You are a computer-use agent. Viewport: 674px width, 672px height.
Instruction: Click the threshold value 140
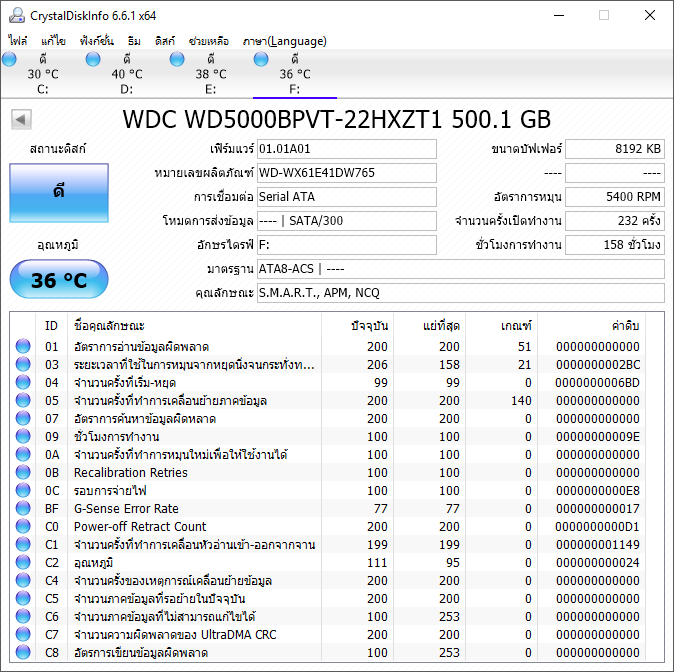tap(521, 401)
